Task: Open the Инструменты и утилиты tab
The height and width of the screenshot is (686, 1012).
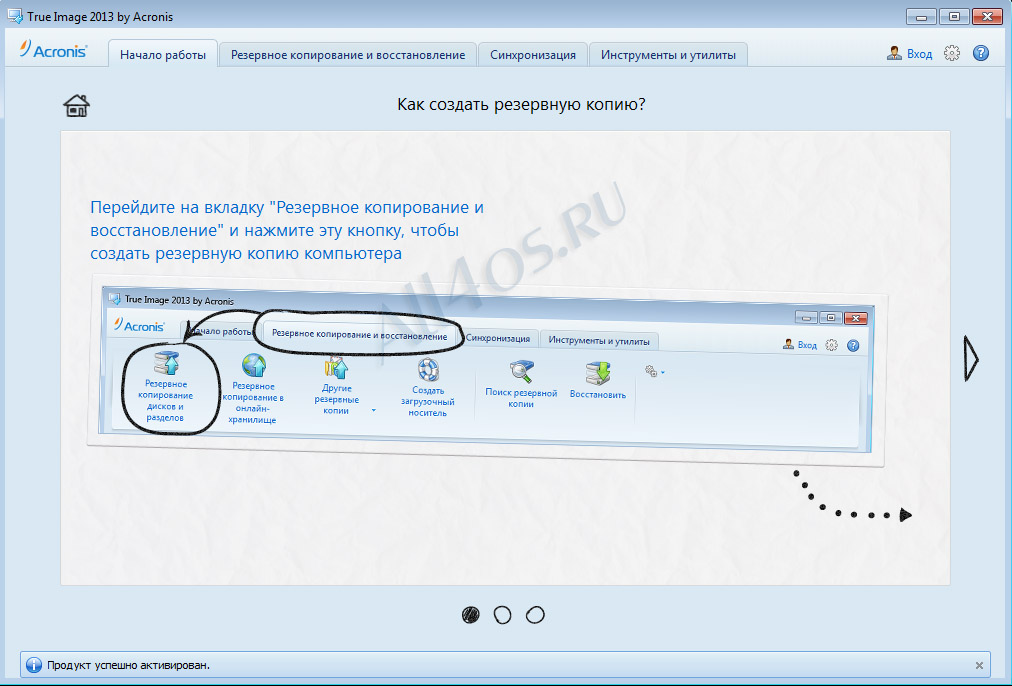Action: (x=668, y=55)
